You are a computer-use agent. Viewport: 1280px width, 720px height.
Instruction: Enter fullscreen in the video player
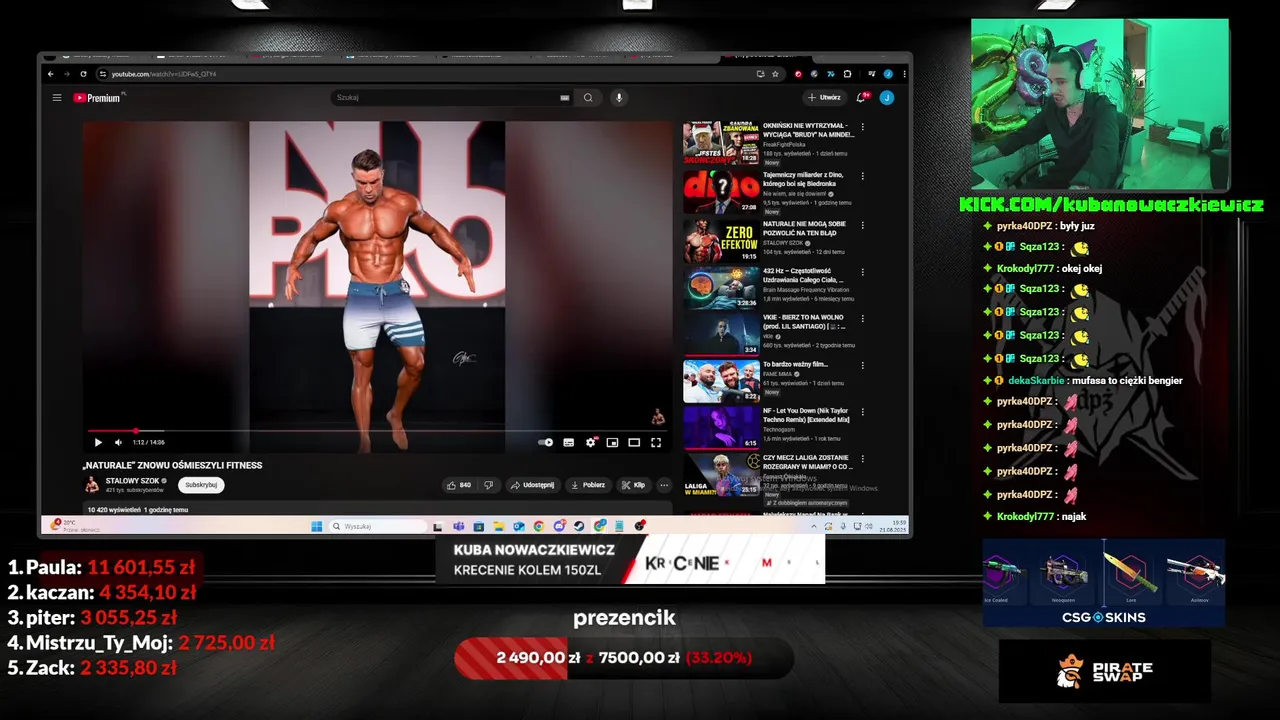[x=656, y=442]
